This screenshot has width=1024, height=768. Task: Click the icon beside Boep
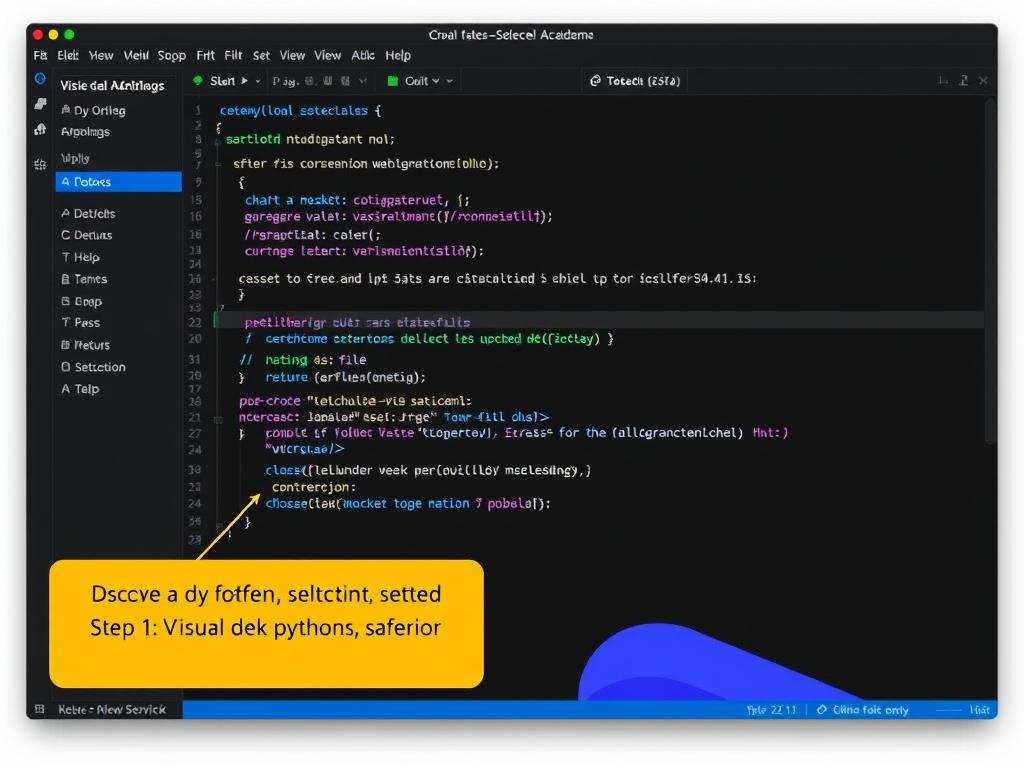pyautogui.click(x=65, y=301)
